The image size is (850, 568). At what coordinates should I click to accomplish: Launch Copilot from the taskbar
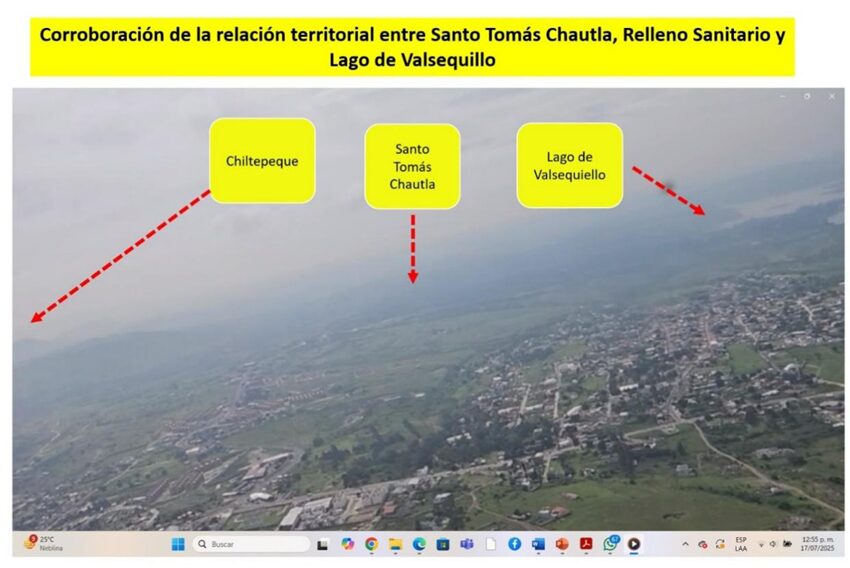pos(347,544)
